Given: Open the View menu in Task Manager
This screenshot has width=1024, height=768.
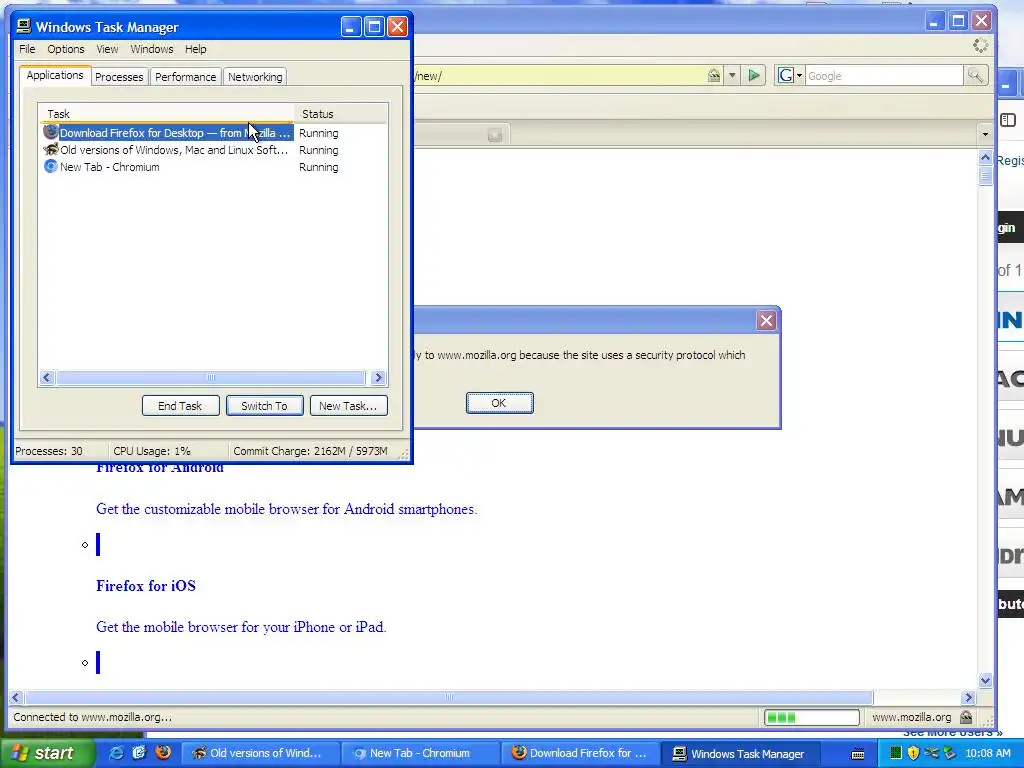Looking at the screenshot, I should [x=107, y=49].
